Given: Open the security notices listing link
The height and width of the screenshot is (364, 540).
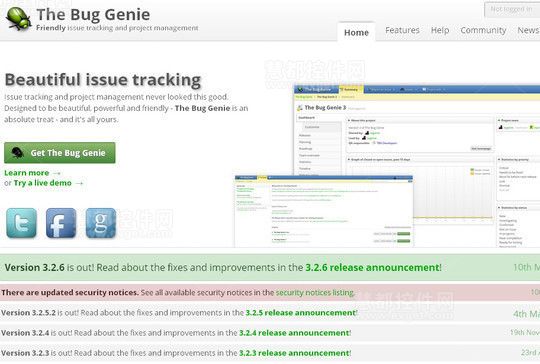Looking at the screenshot, I should tap(315, 293).
